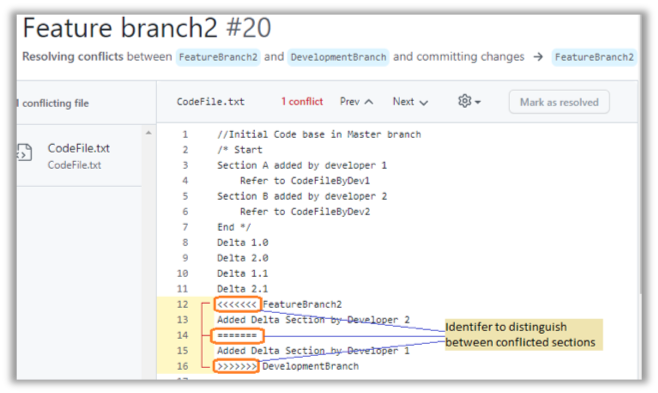Click line number 16 in gutter
658x393 pixels.
(182, 366)
